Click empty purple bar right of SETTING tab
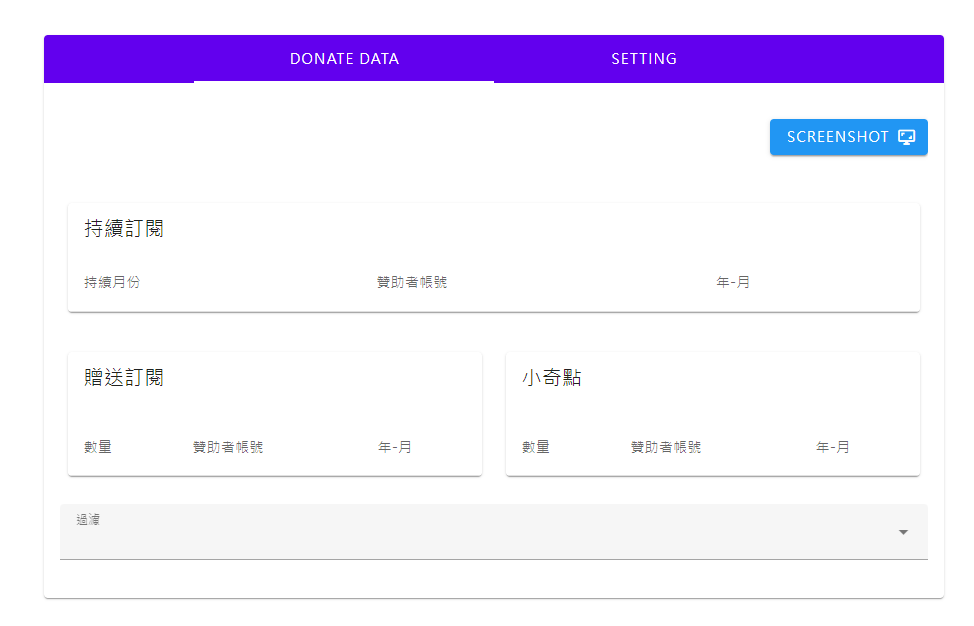The width and height of the screenshot is (974, 626). (x=850, y=59)
